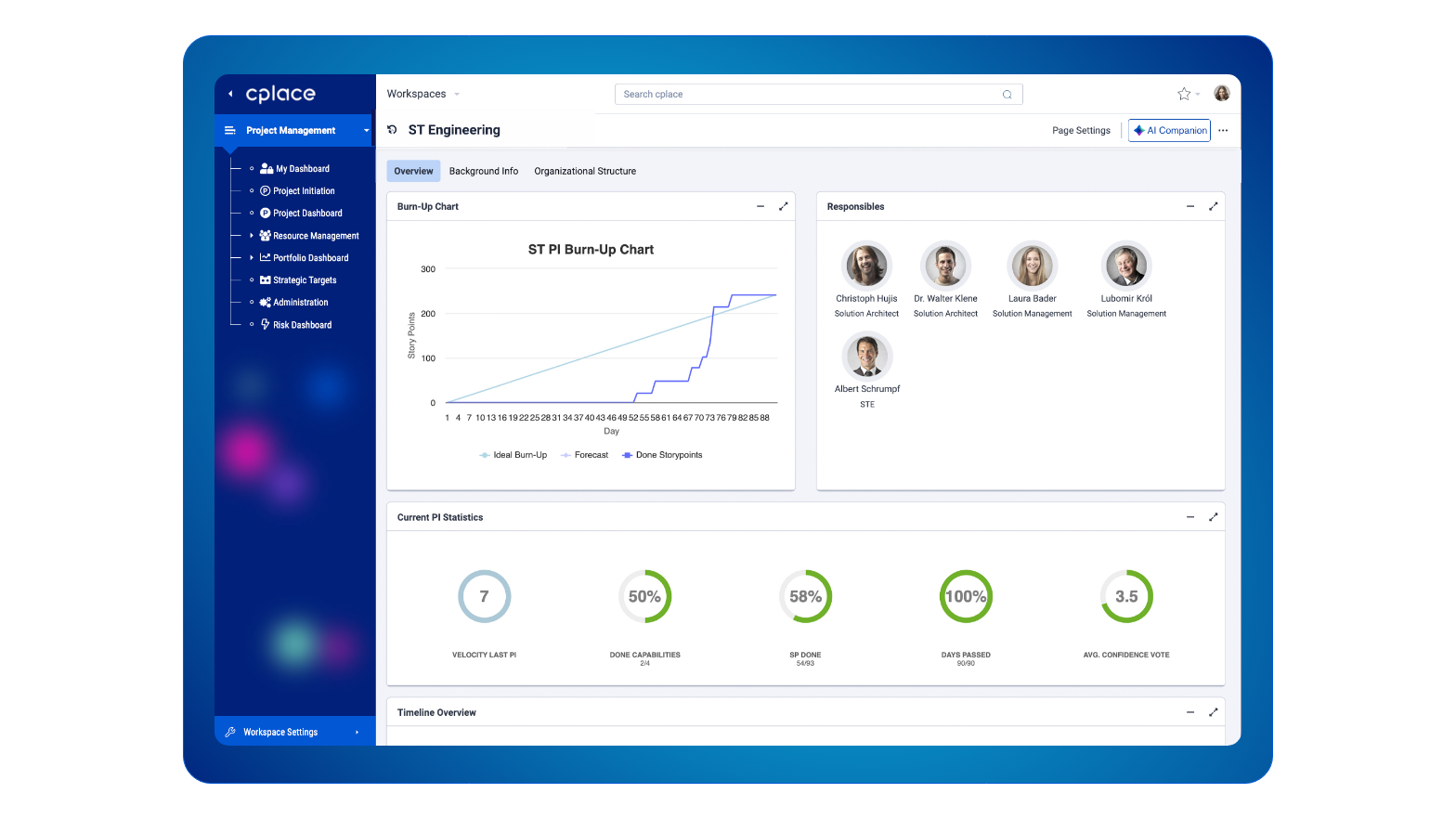The image size is (1456, 819).
Task: Open My Dashboard in the sidebar
Action: click(x=303, y=169)
